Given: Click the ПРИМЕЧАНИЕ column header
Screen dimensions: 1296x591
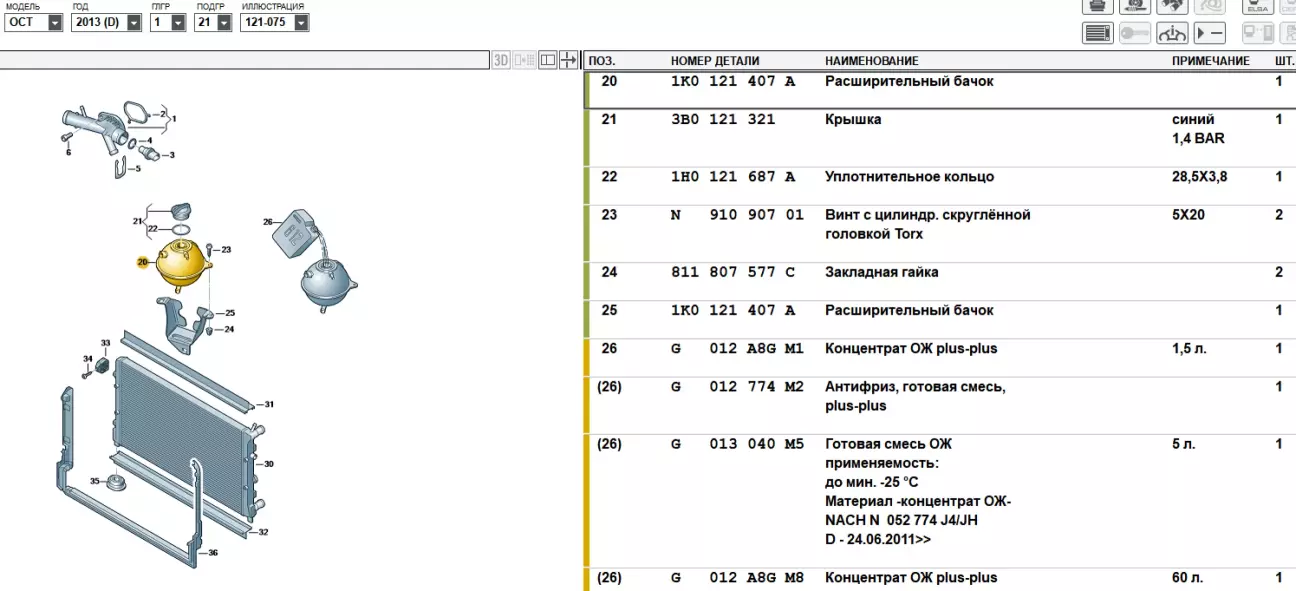Looking at the screenshot, I should point(1211,61).
